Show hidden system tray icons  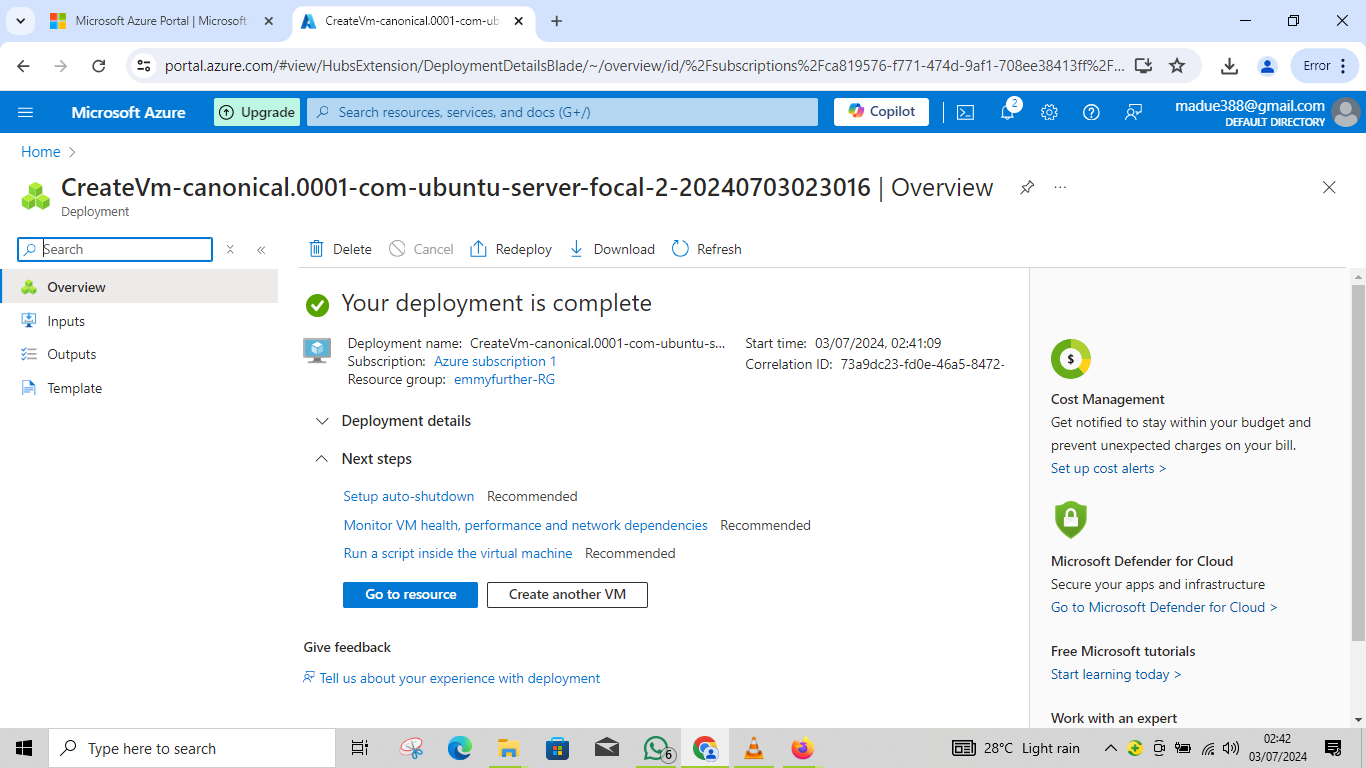[1111, 748]
